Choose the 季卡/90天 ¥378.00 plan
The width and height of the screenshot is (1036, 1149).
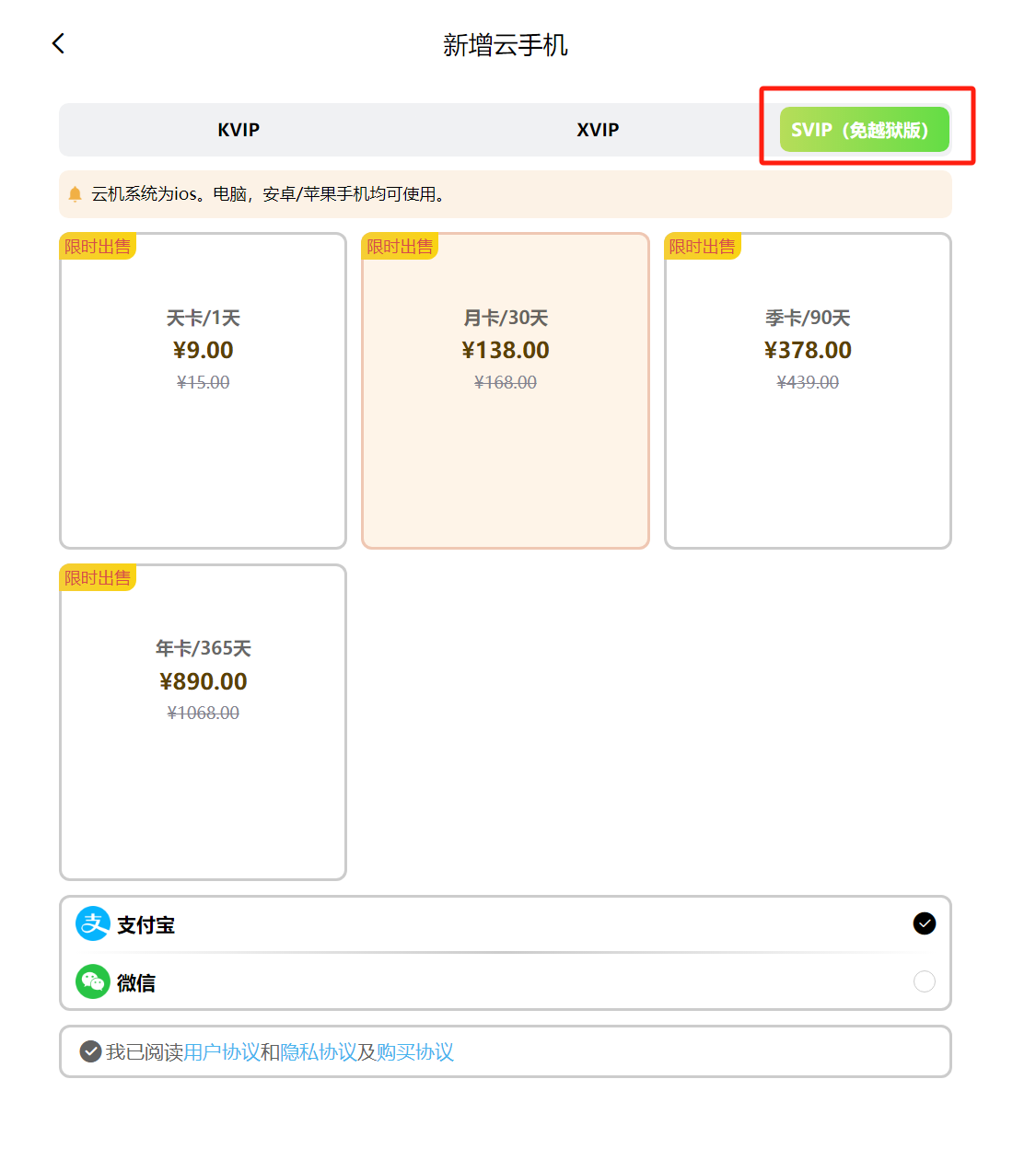click(808, 391)
